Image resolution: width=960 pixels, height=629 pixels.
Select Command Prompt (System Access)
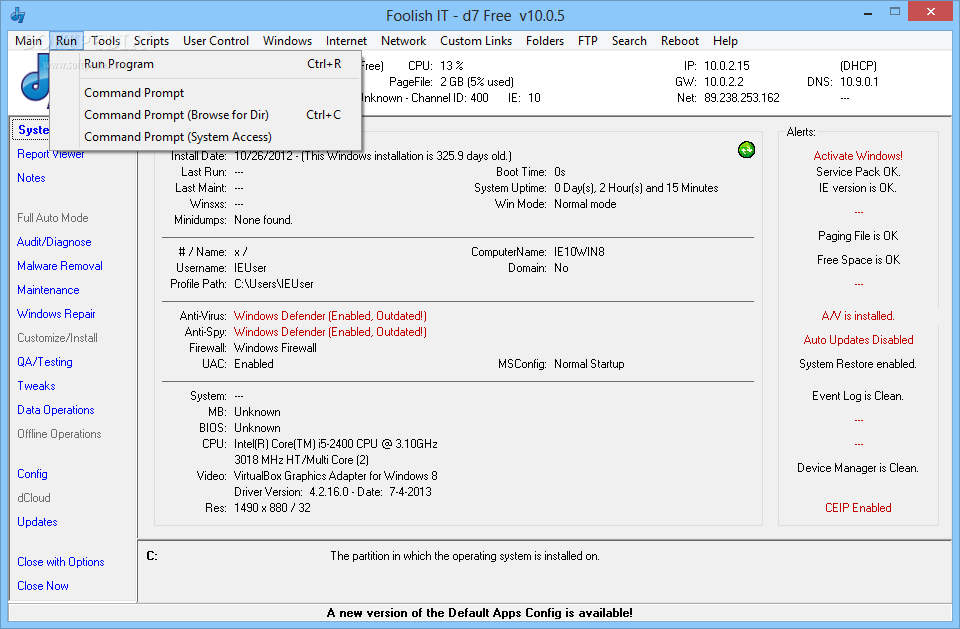coord(206,137)
